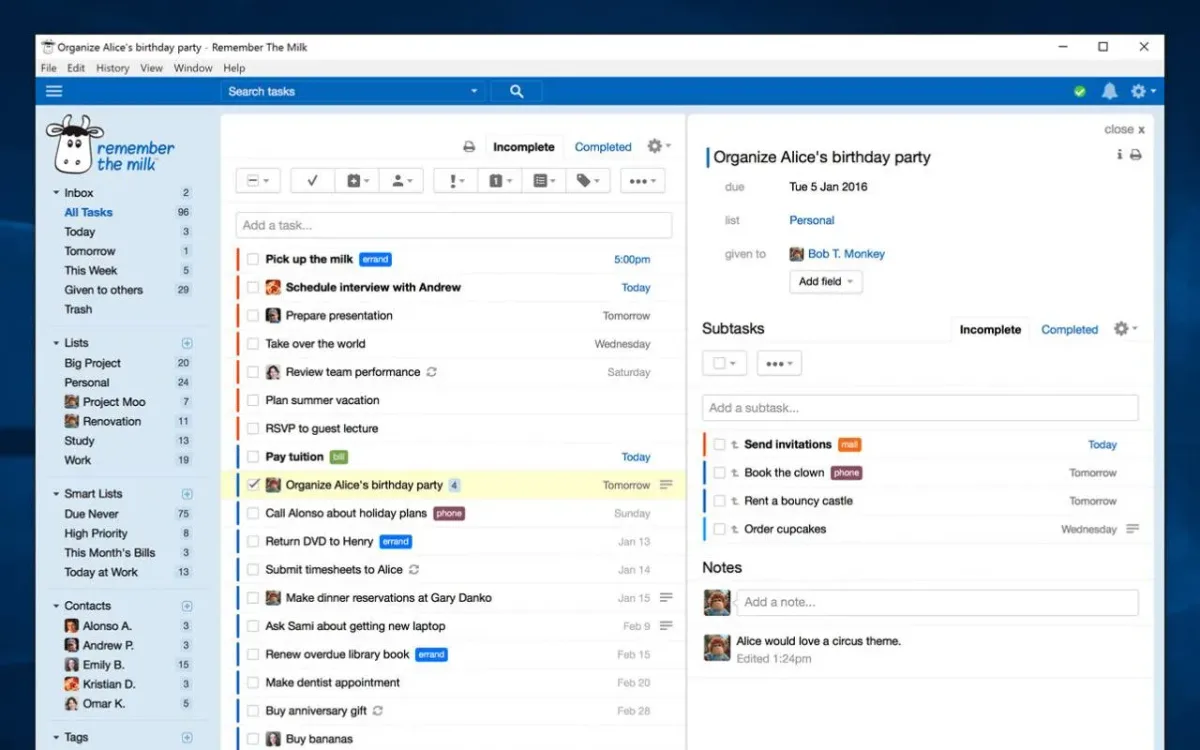The height and width of the screenshot is (750, 1200).
Task: Check the Pick up the milk checkbox
Action: [x=253, y=259]
